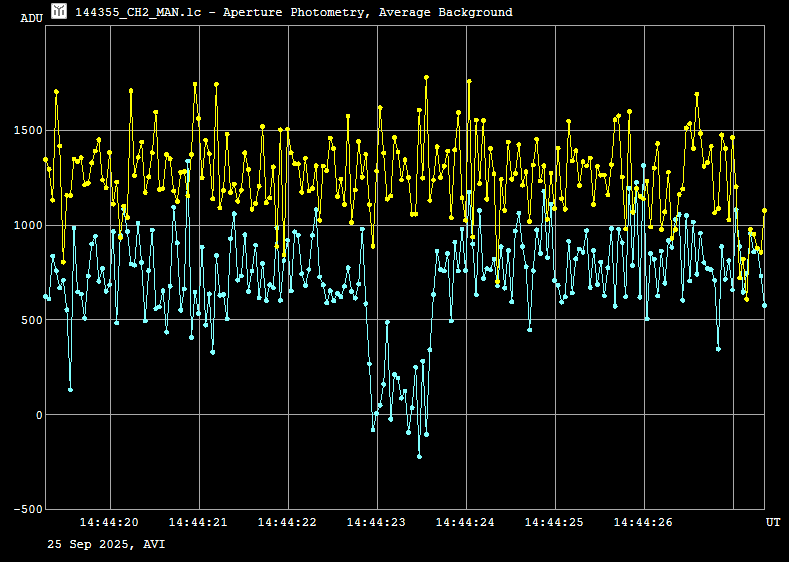Pick the 14:44:24 time axis label
Screen dimensions: 789x562
point(465,522)
